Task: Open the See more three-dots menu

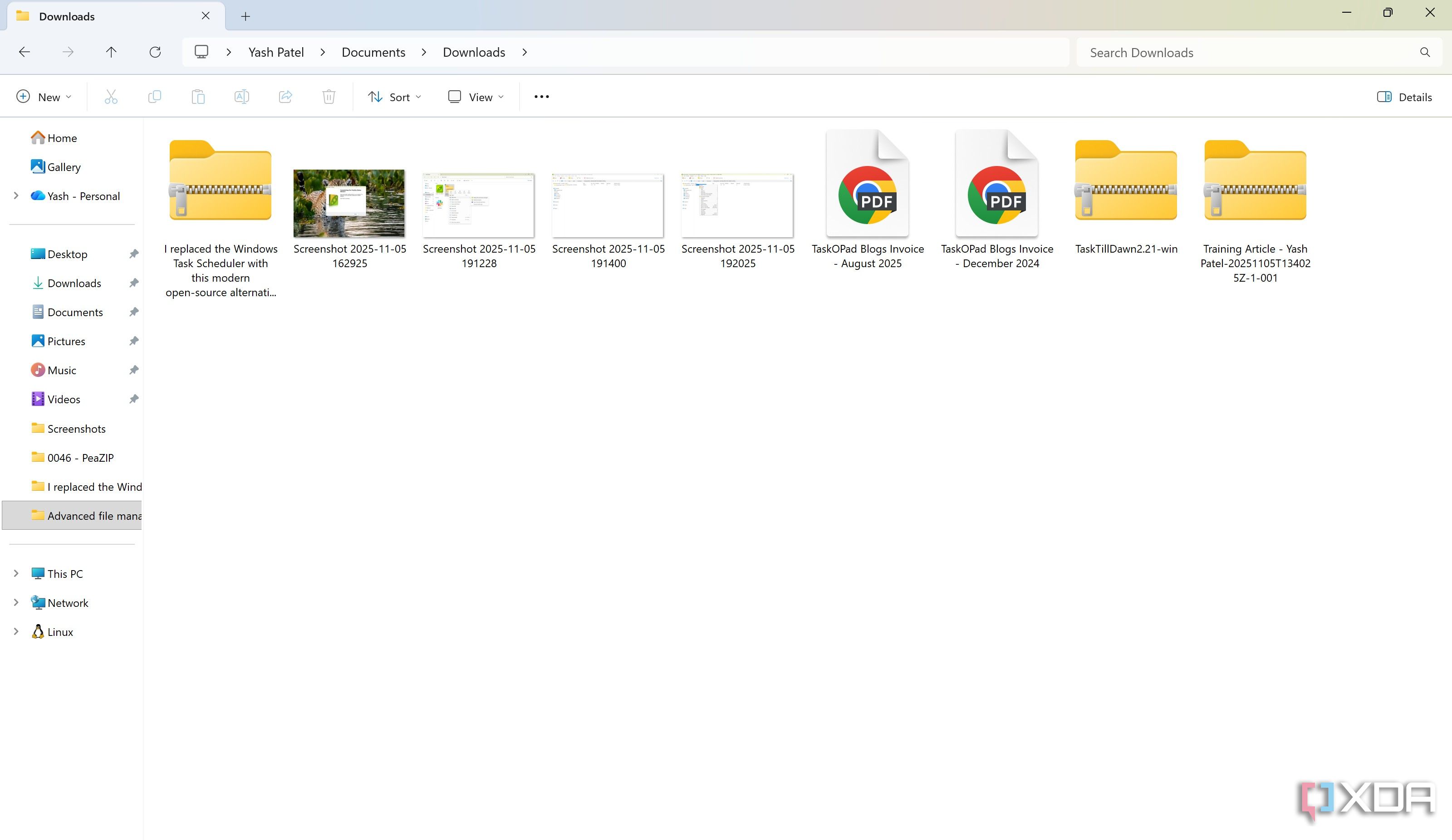Action: click(x=542, y=97)
